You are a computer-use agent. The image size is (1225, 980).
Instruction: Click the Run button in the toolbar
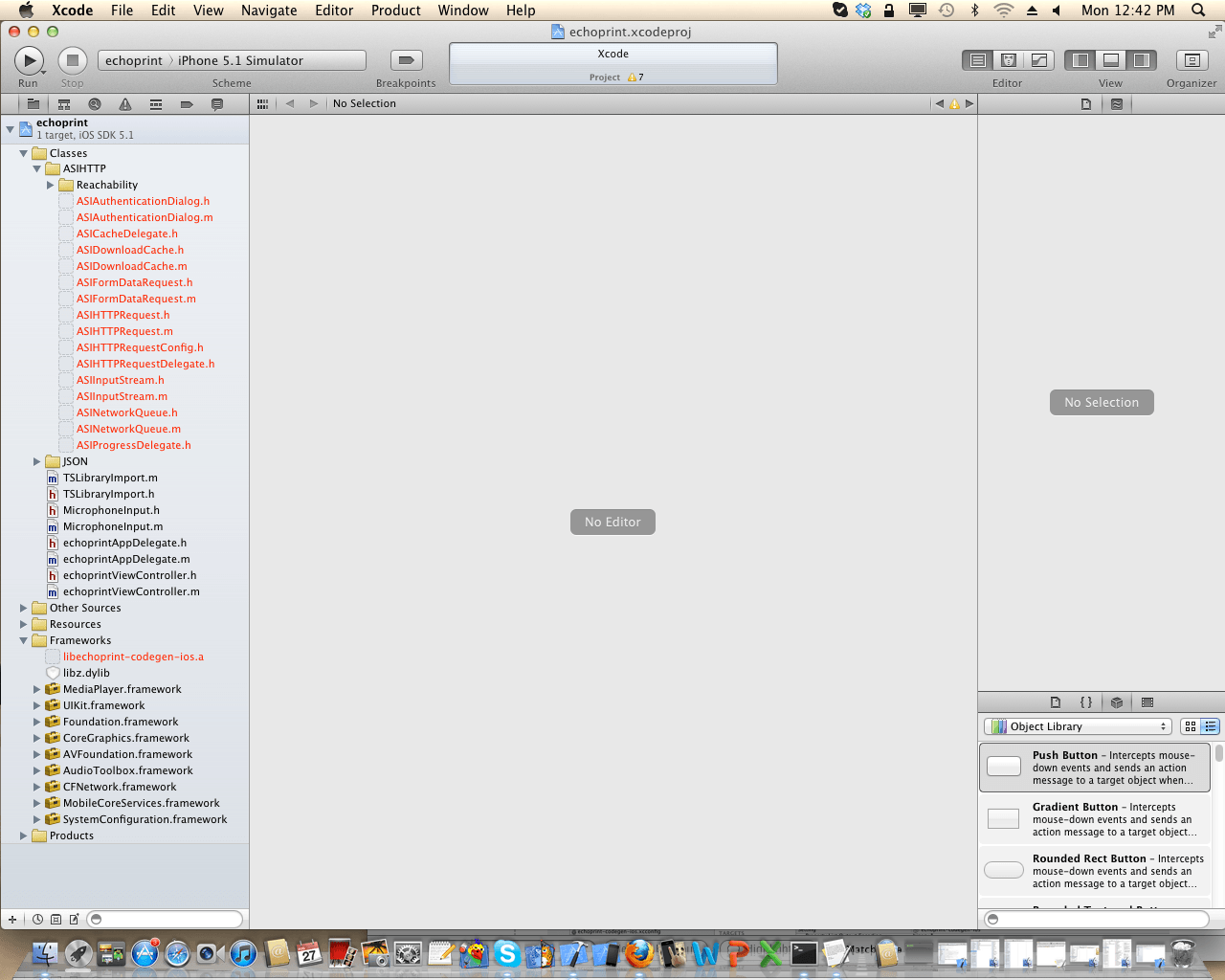tap(29, 60)
